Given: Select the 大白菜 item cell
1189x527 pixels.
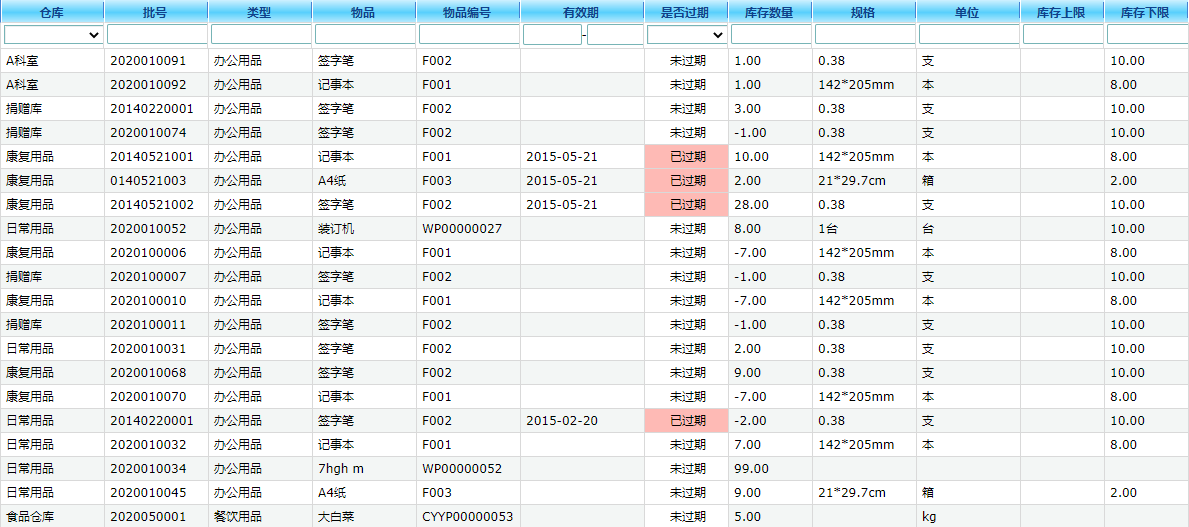Looking at the screenshot, I should click(336, 517).
